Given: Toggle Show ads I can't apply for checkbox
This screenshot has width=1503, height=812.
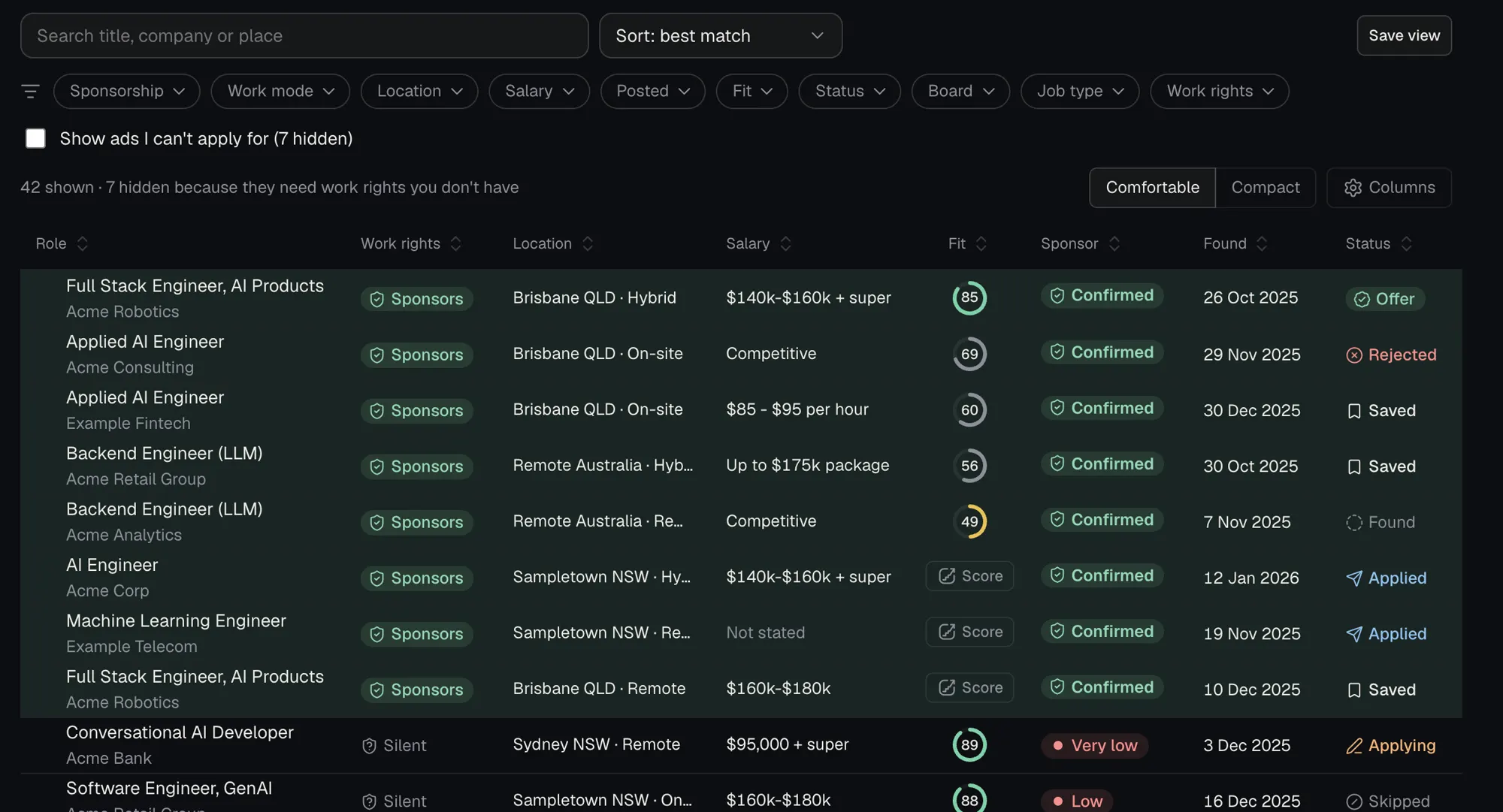Looking at the screenshot, I should pyautogui.click(x=35, y=138).
